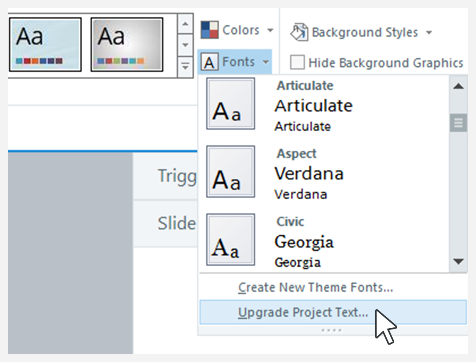The height and width of the screenshot is (362, 476).
Task: Click the Colors palette icon
Action: point(210,30)
